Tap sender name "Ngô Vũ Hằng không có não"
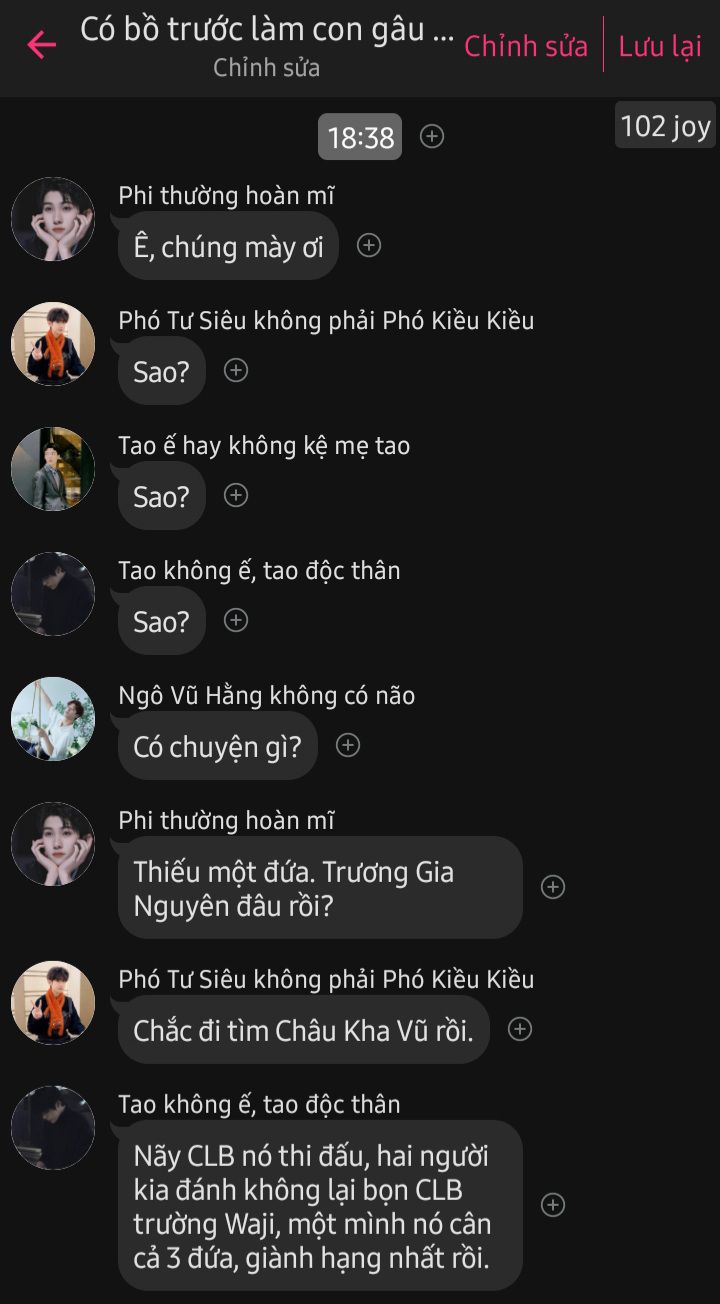This screenshot has width=720, height=1304. tap(267, 695)
